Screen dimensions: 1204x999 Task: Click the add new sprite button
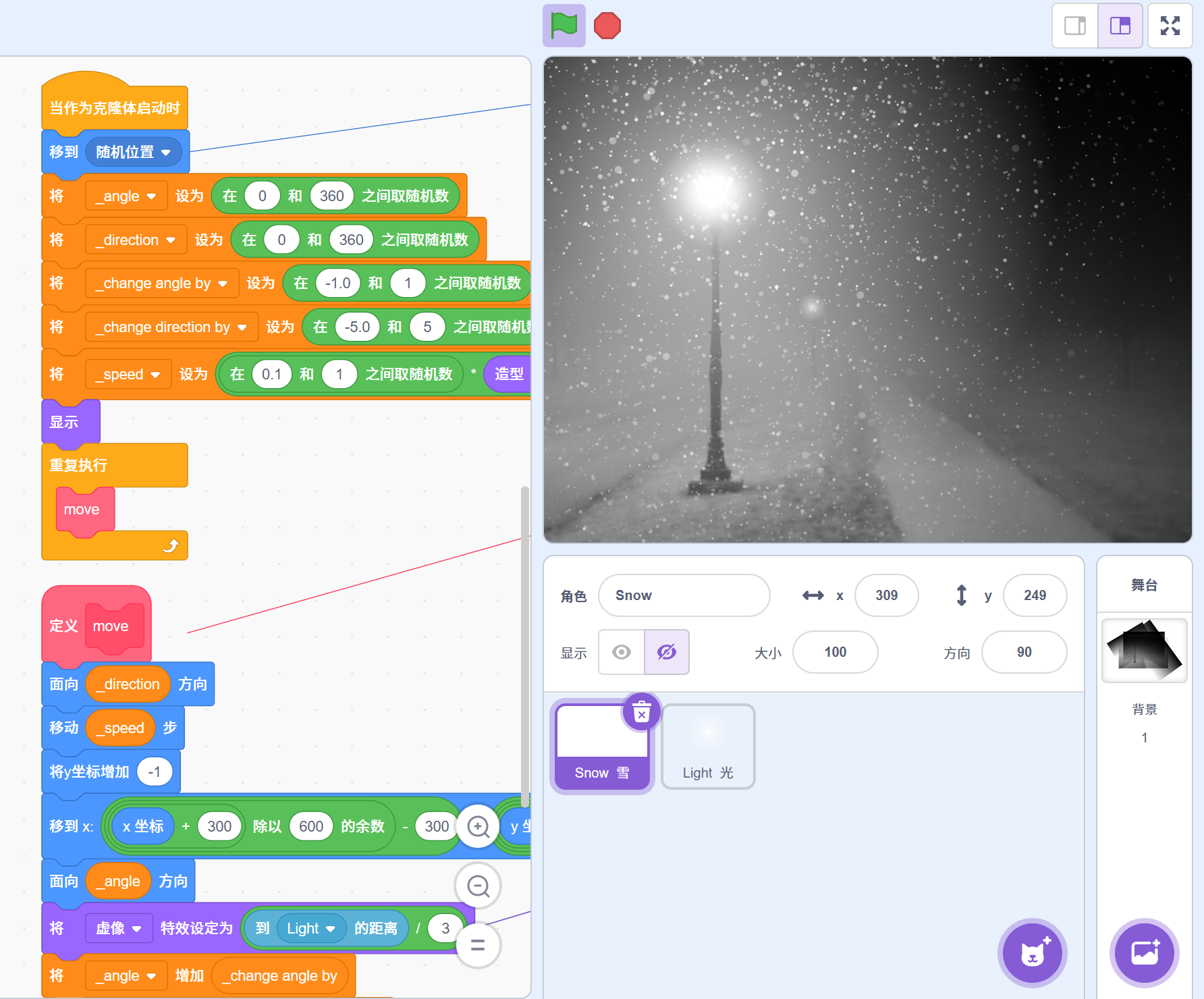click(1032, 953)
